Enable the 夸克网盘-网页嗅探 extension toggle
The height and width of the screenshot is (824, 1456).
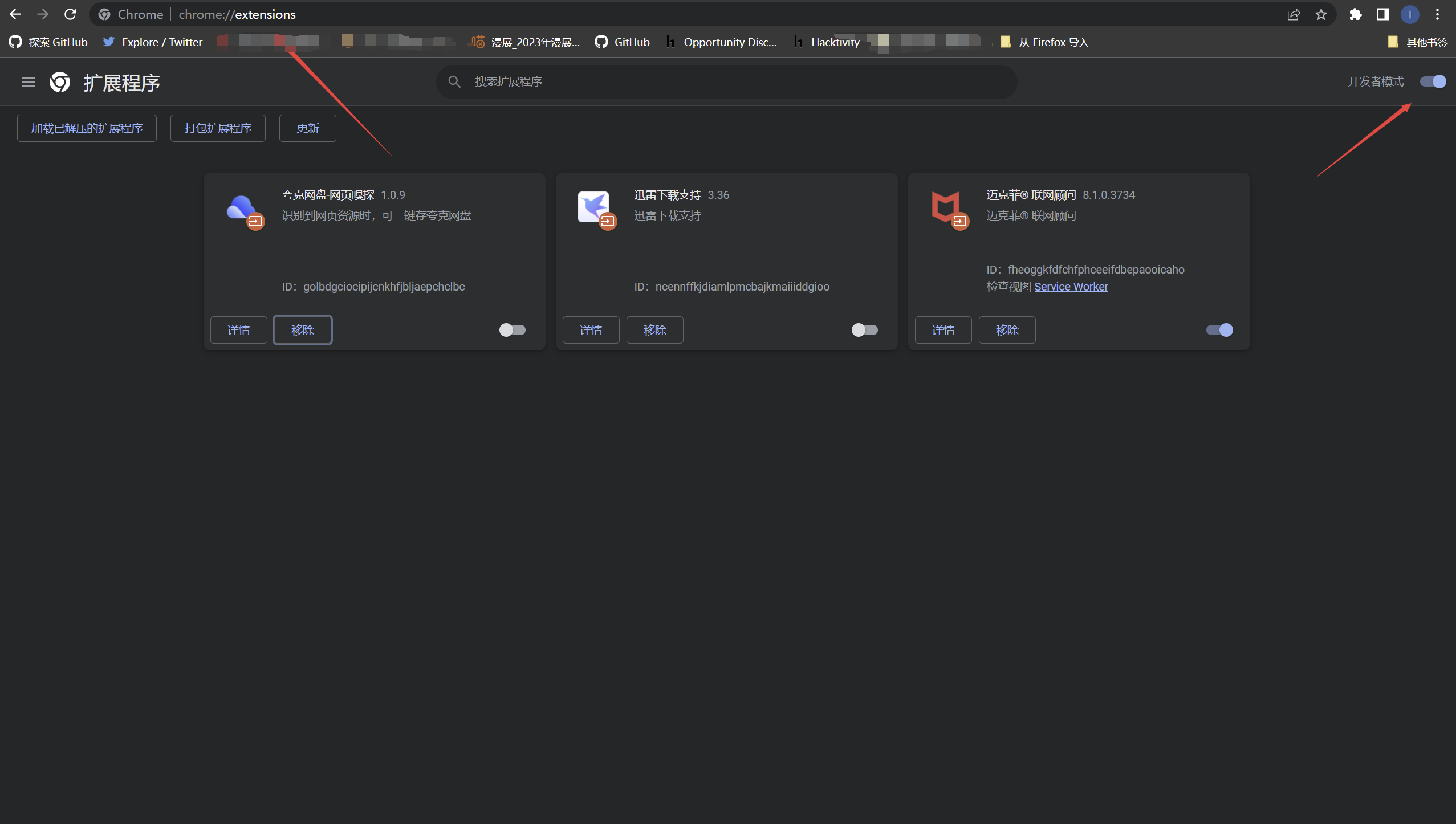[x=512, y=330]
